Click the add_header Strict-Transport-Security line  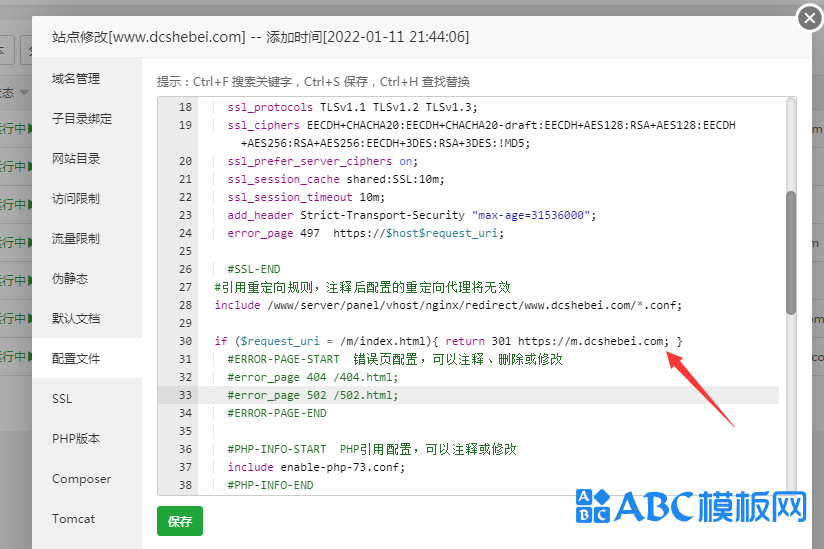tap(411, 215)
